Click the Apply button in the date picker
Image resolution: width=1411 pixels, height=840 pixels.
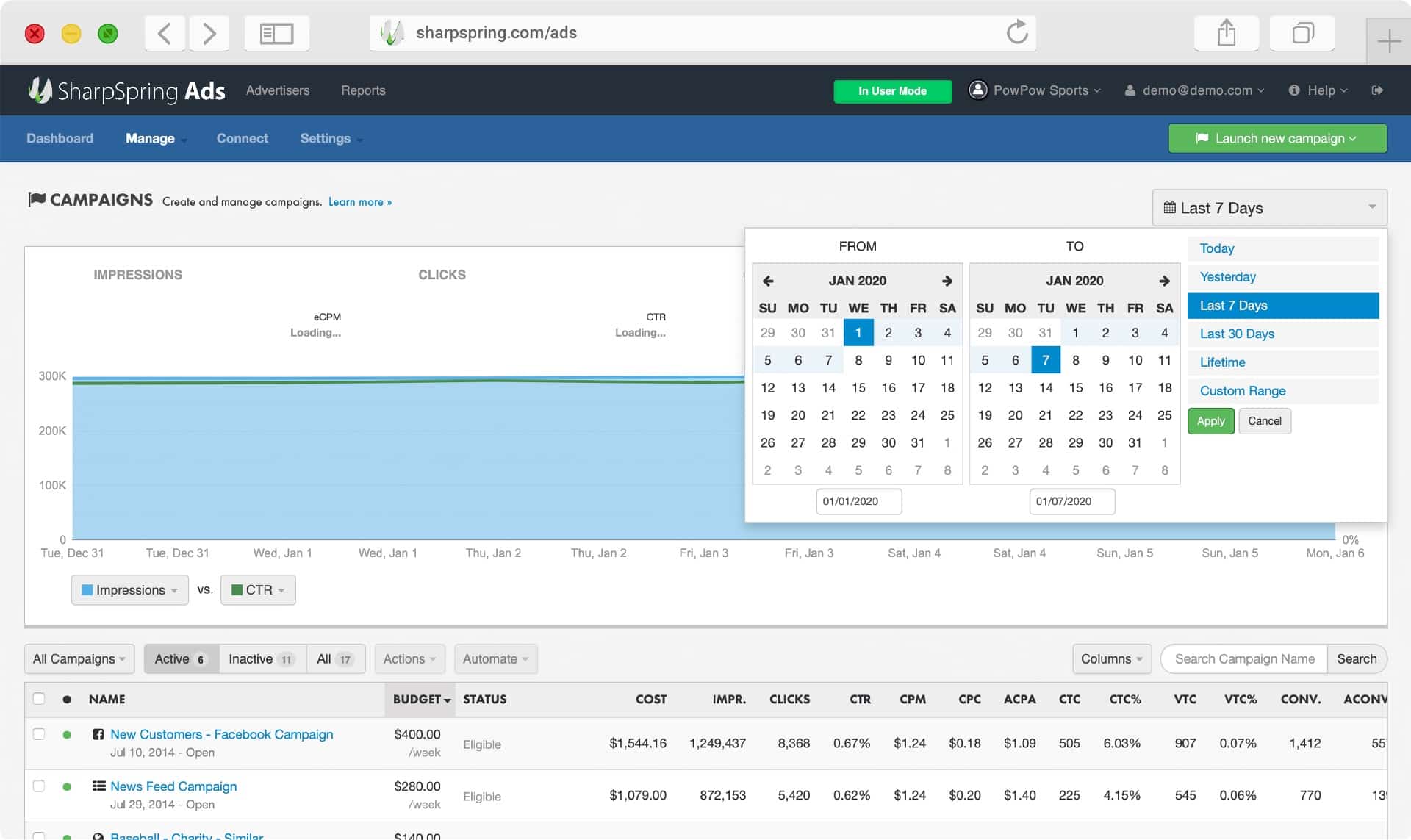coord(1210,420)
